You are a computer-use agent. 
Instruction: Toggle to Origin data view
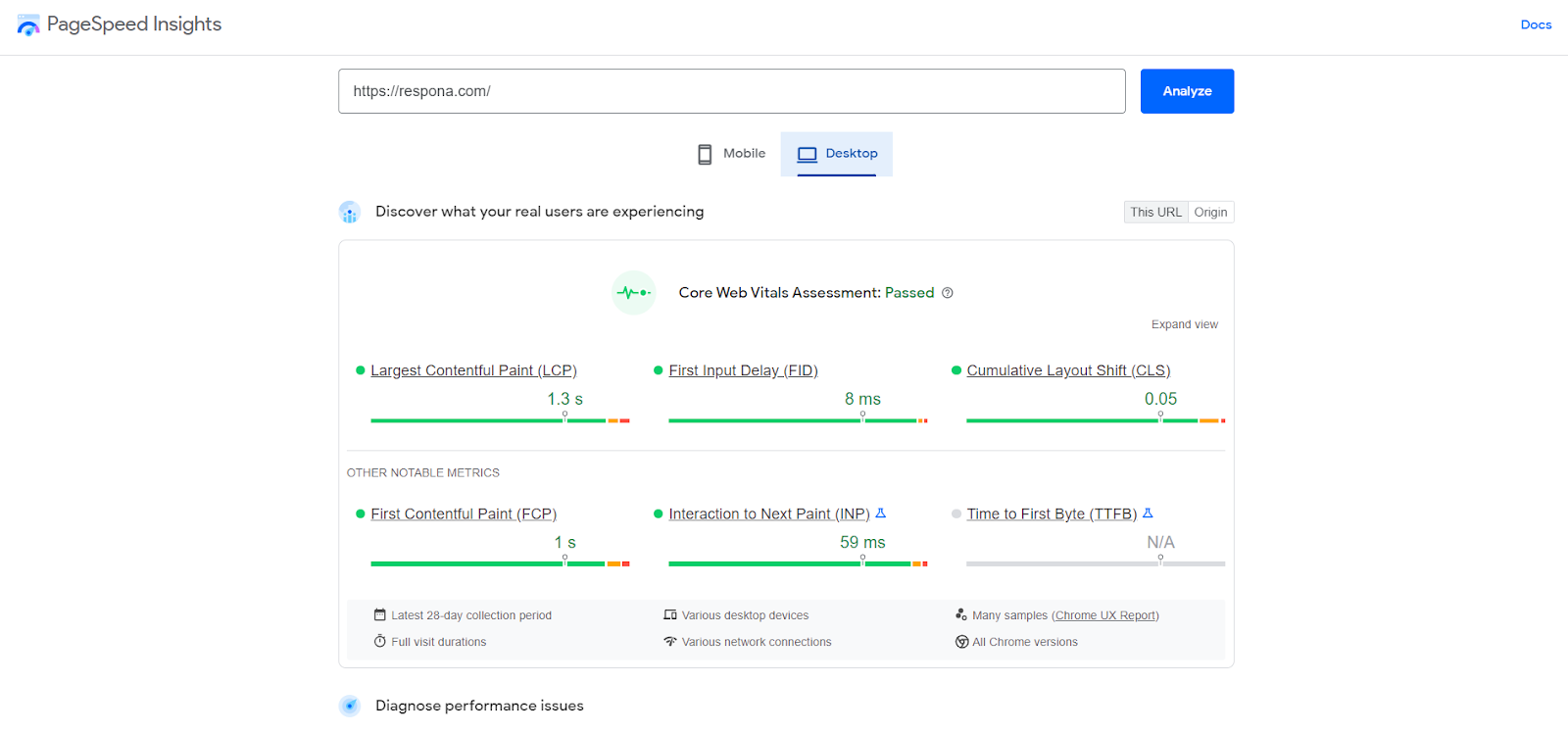[1210, 212]
